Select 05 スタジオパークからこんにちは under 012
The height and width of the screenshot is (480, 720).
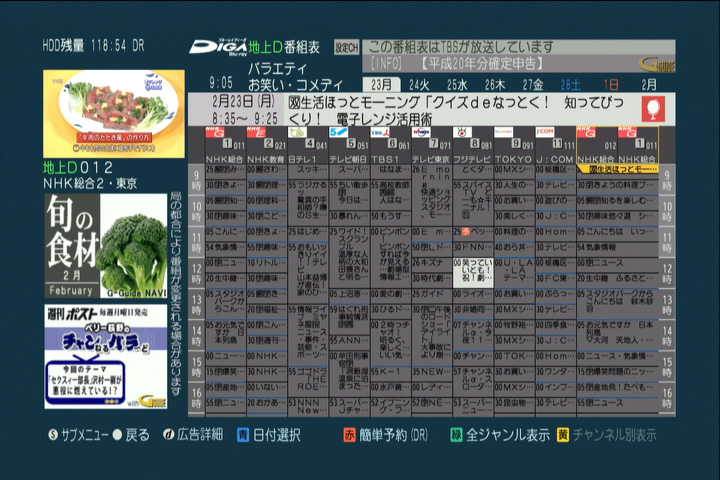coord(618,302)
